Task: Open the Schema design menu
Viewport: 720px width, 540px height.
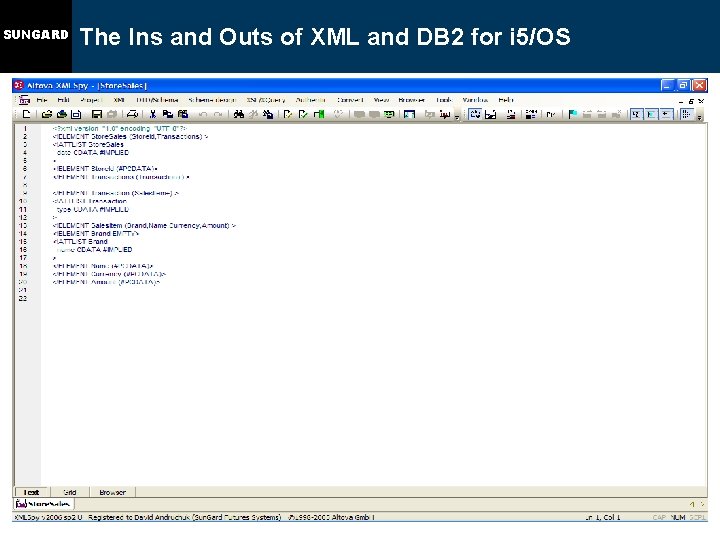Action: 212,100
